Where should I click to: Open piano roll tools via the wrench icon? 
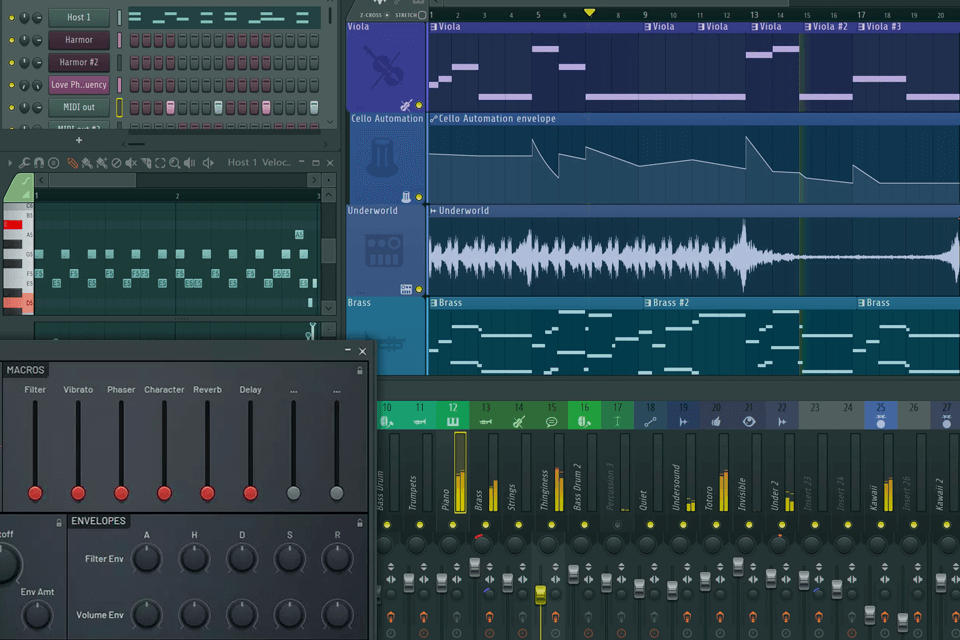click(x=24, y=163)
